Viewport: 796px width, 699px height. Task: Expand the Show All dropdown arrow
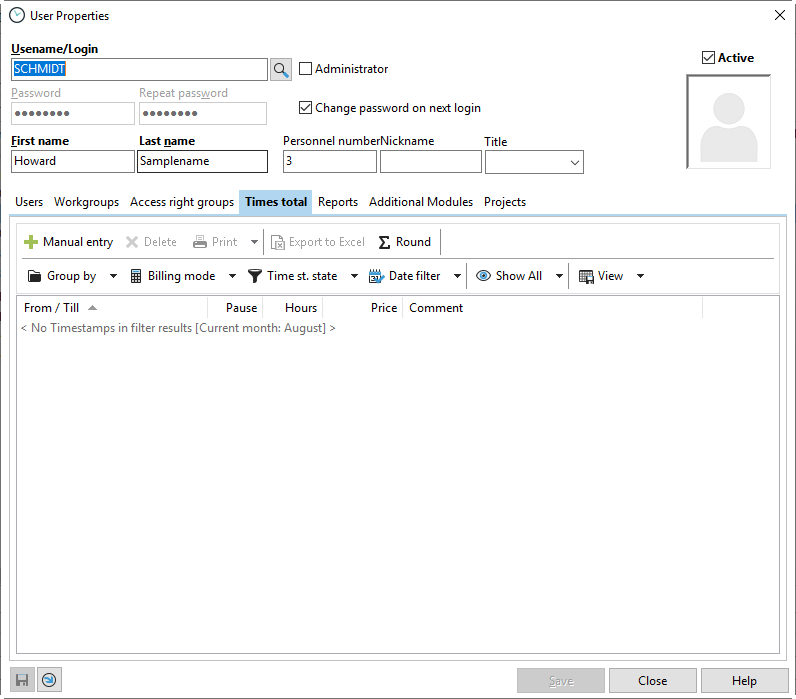pos(559,276)
